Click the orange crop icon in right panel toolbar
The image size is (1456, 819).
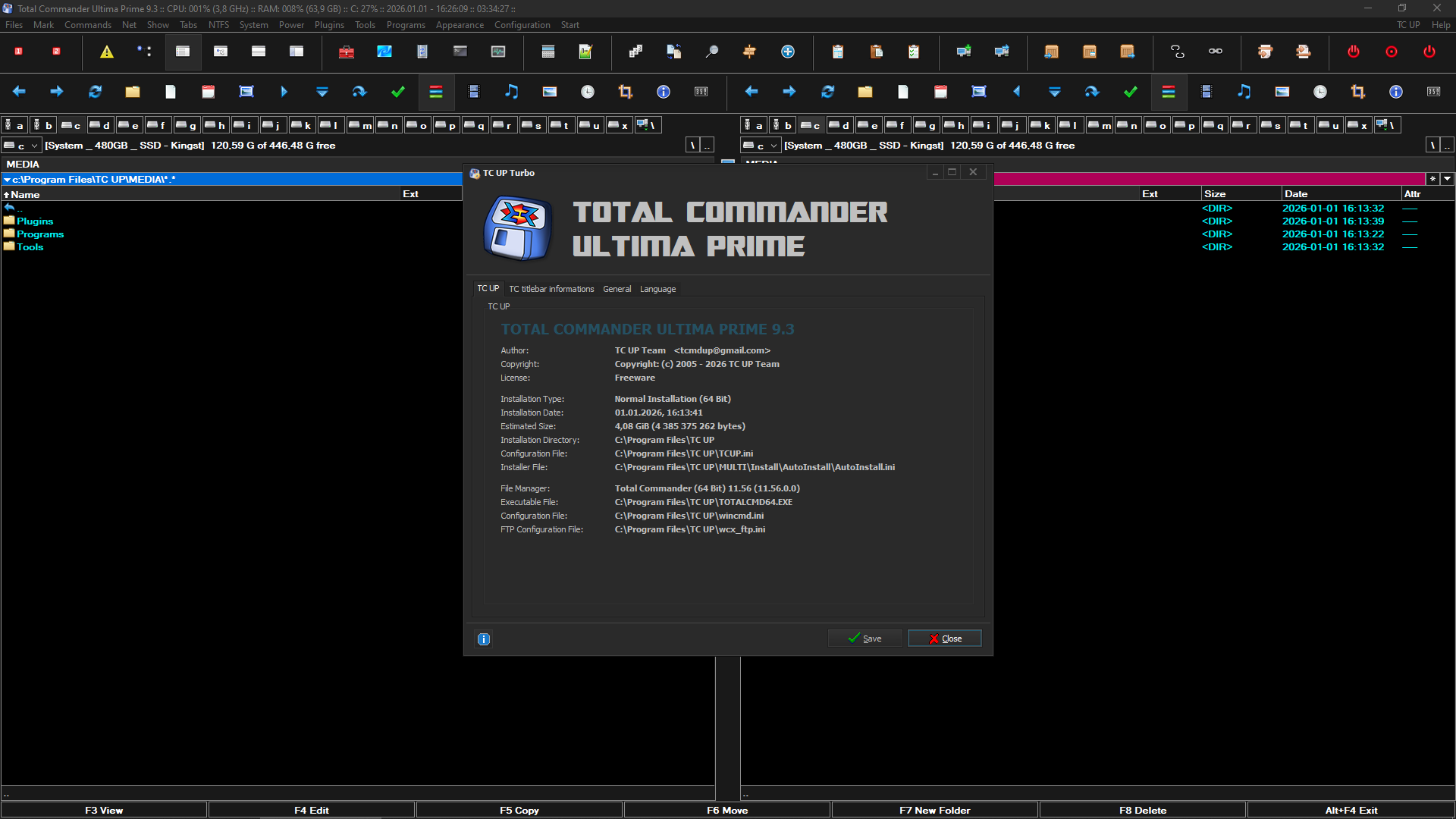(x=1357, y=92)
